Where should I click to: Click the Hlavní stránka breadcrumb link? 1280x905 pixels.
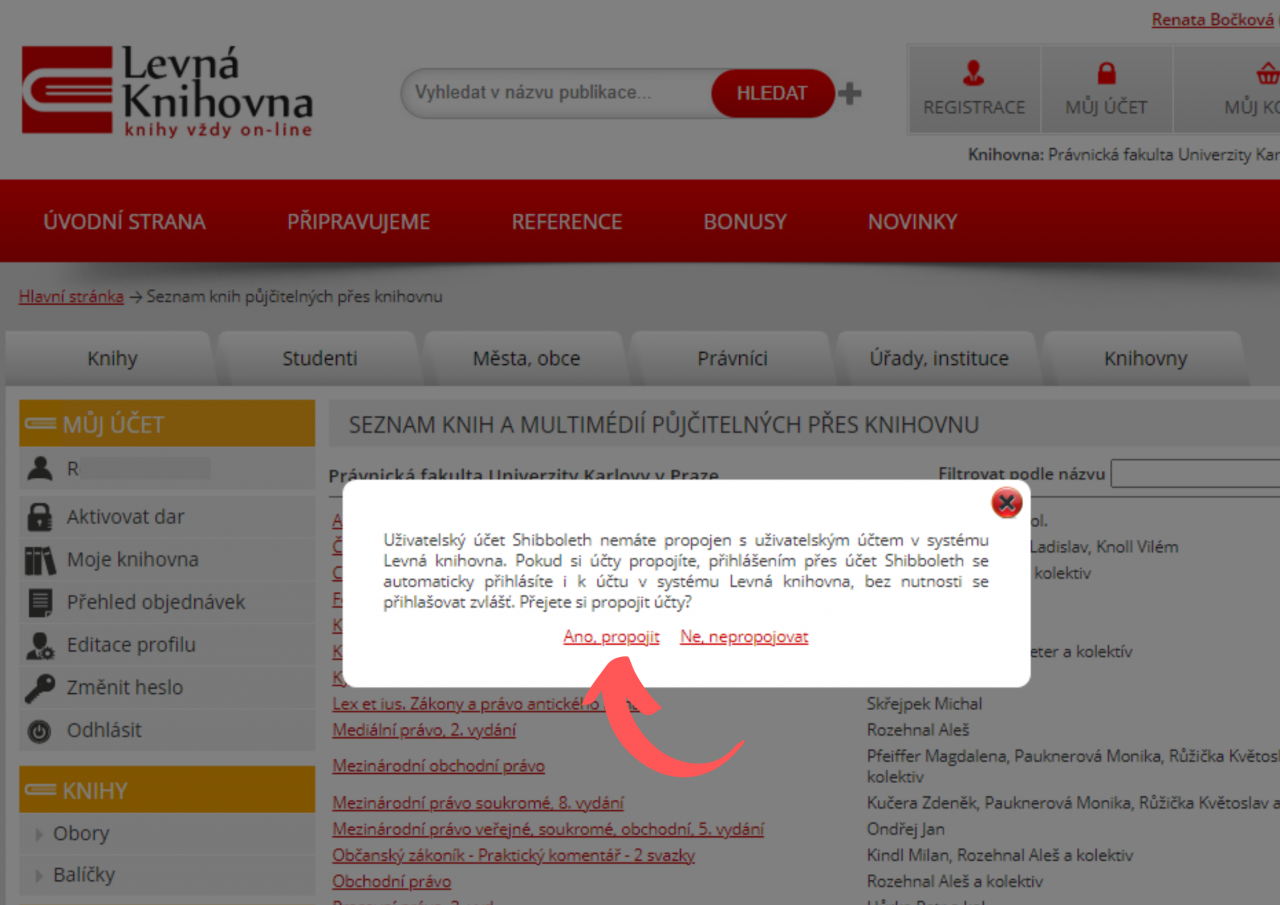[x=71, y=297]
